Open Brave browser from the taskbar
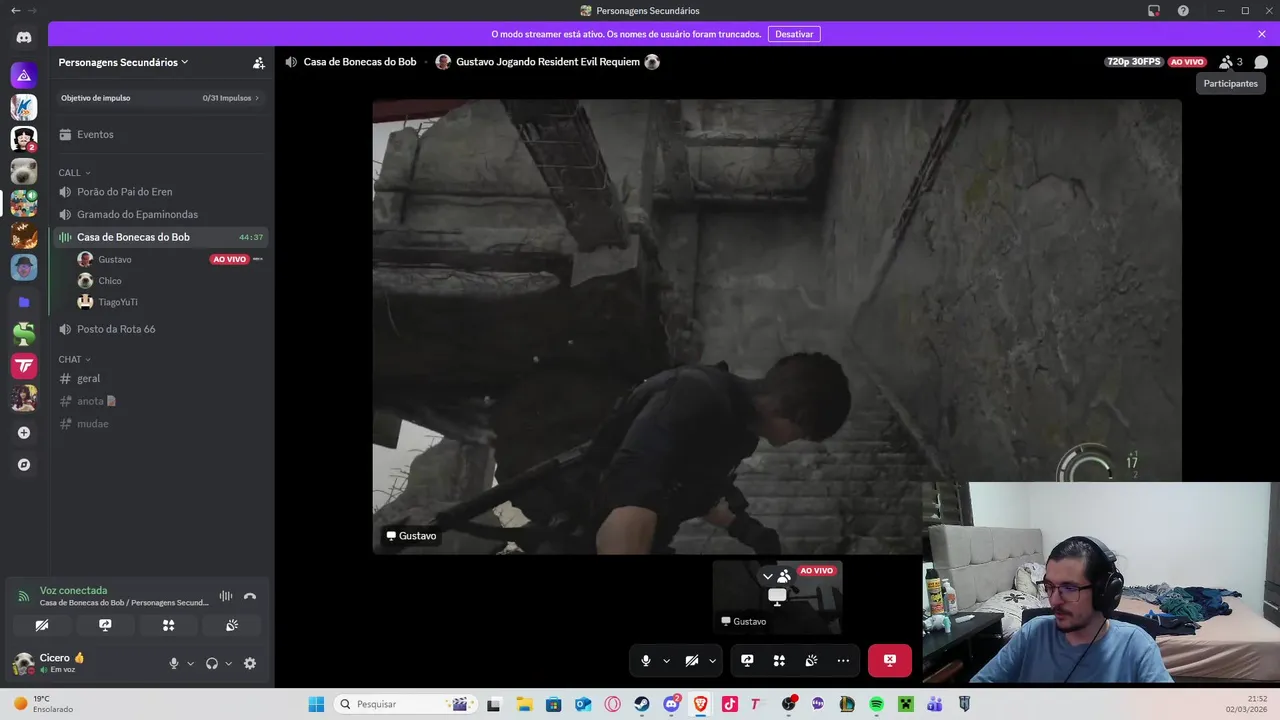This screenshot has height=720, width=1280. click(700, 704)
